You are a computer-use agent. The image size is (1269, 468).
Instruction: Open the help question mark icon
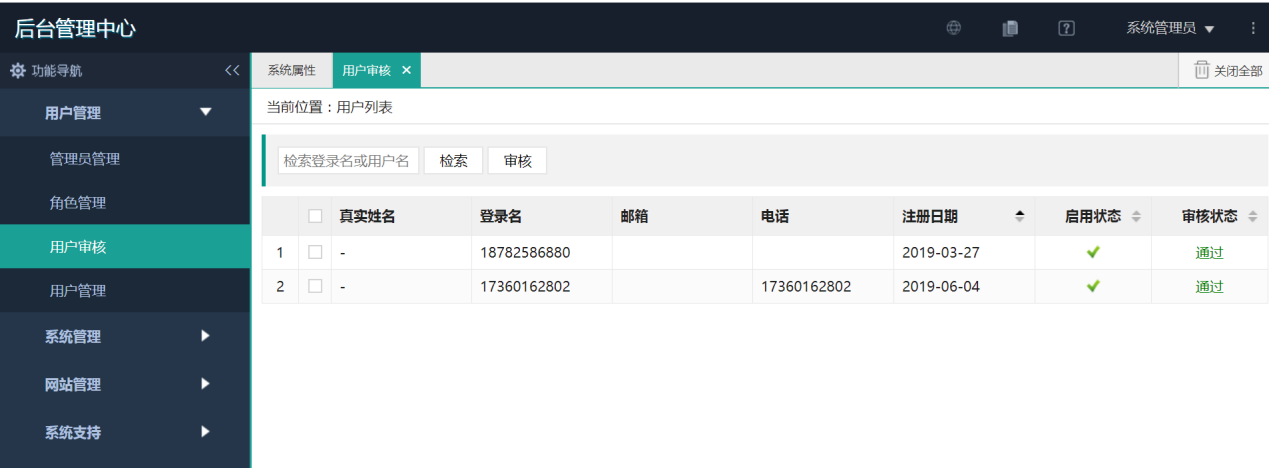click(1066, 28)
